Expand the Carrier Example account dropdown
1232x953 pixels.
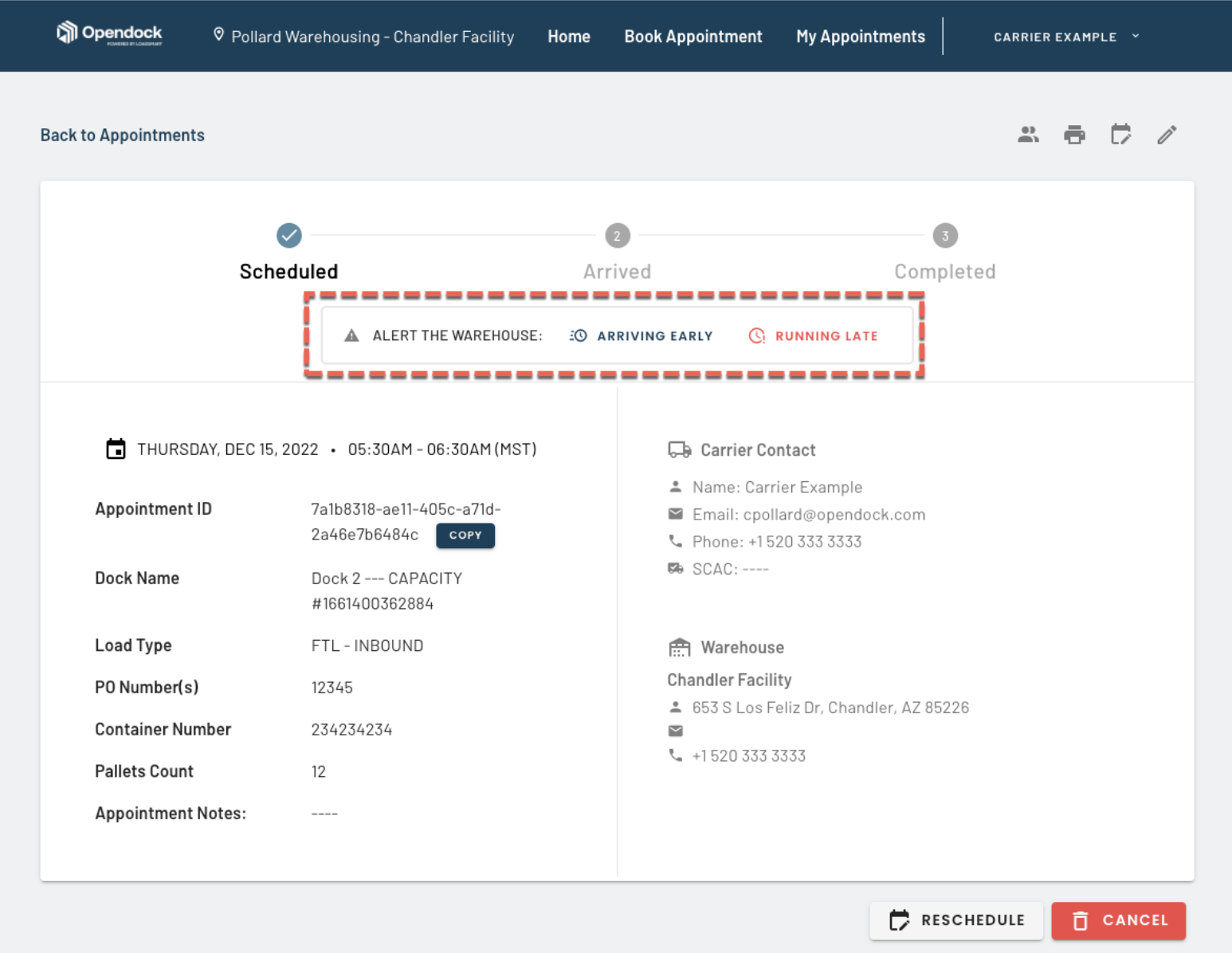tap(1066, 37)
